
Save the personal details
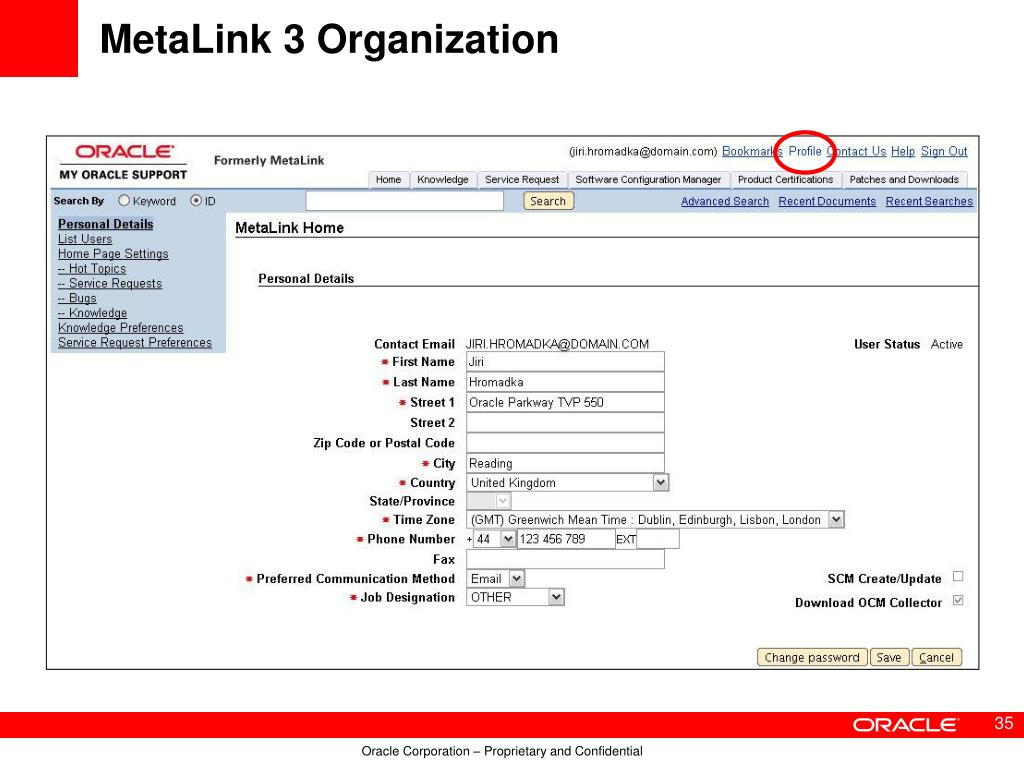point(889,658)
